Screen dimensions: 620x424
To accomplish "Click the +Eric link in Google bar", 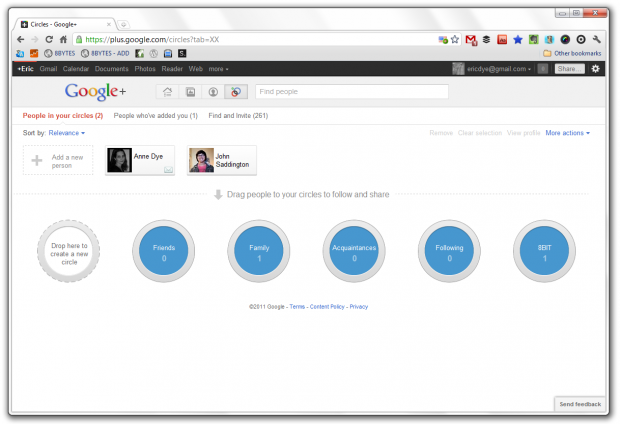I will coord(25,69).
